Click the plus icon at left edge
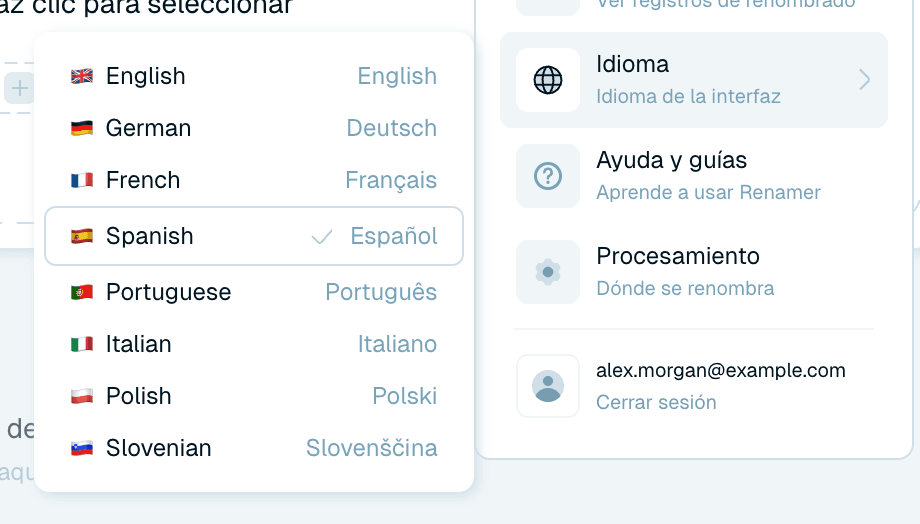The width and height of the screenshot is (920, 524). 19,89
